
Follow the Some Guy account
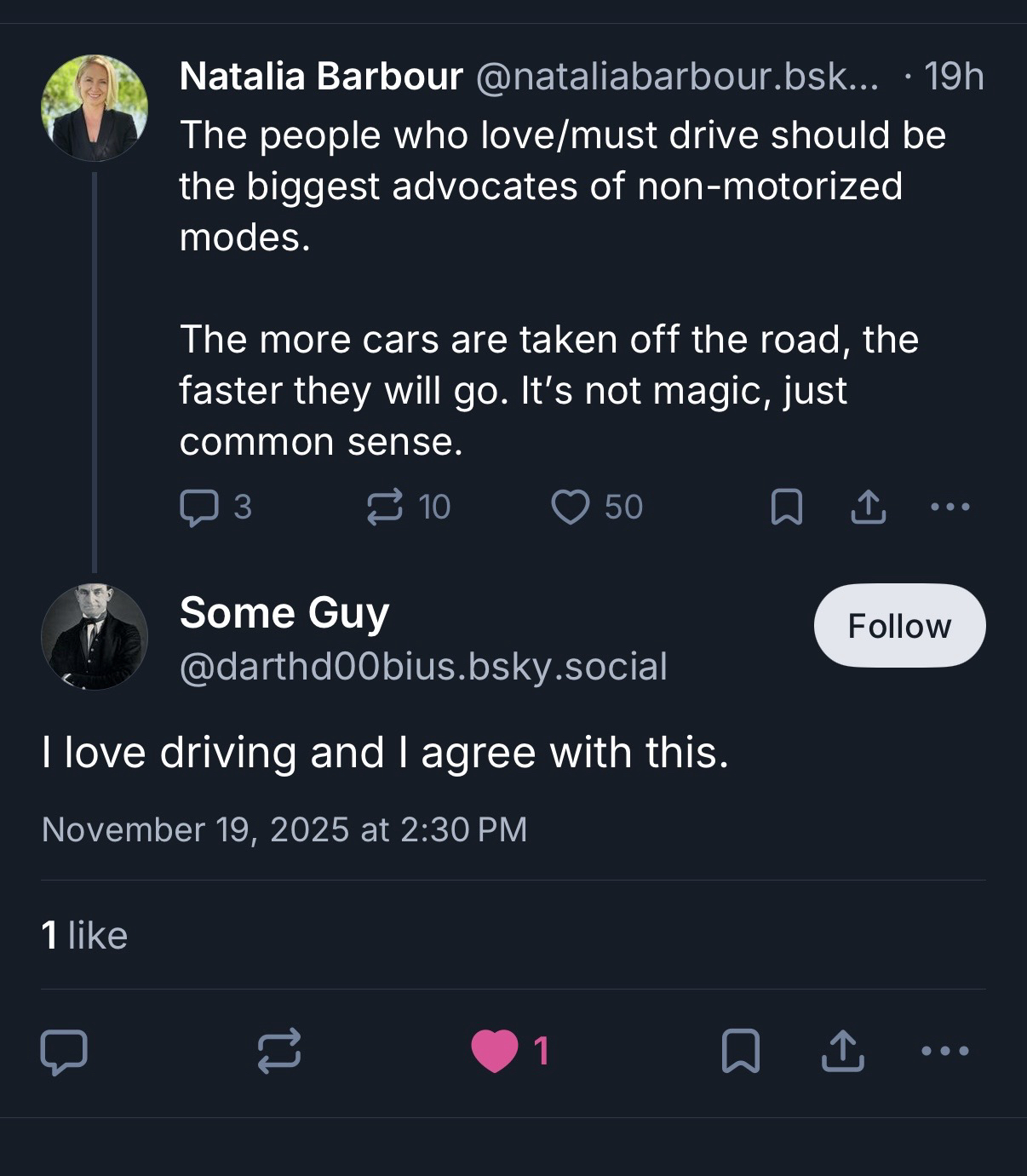pos(899,626)
